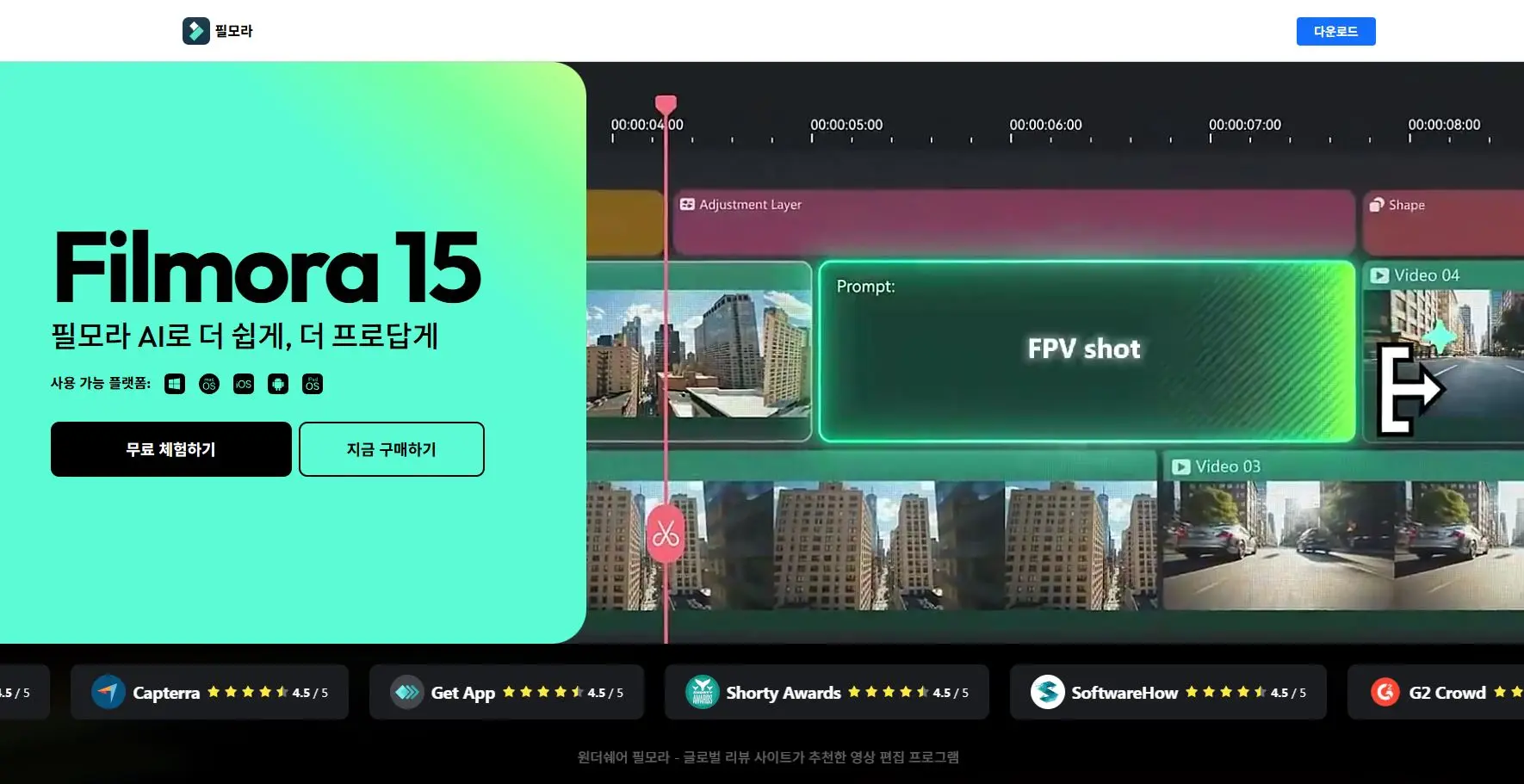Click the 00:00:06:00 timecode on the ruler
The width and height of the screenshot is (1524, 784).
pyautogui.click(x=1046, y=125)
